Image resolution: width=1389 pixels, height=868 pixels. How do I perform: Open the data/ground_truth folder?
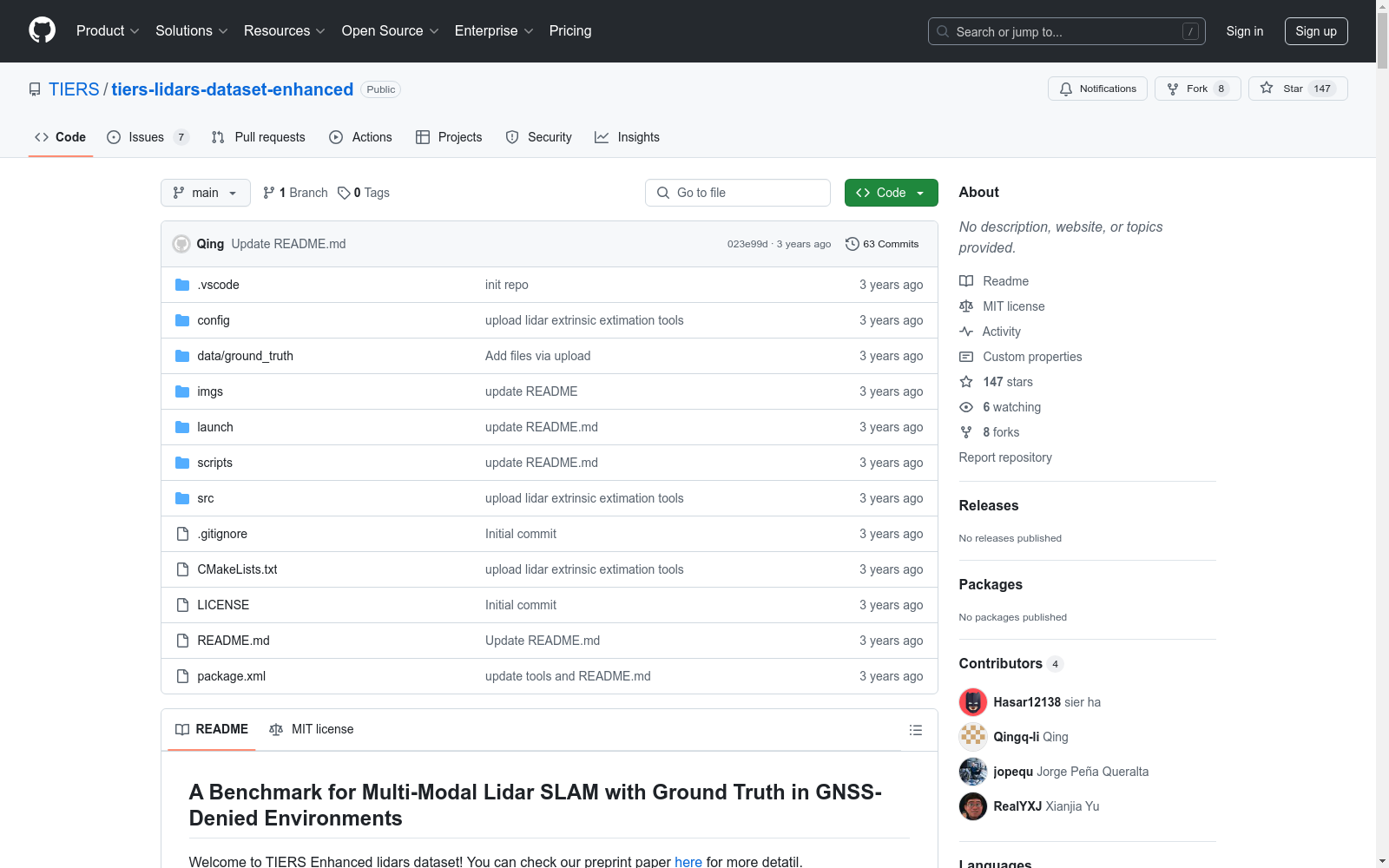245,356
